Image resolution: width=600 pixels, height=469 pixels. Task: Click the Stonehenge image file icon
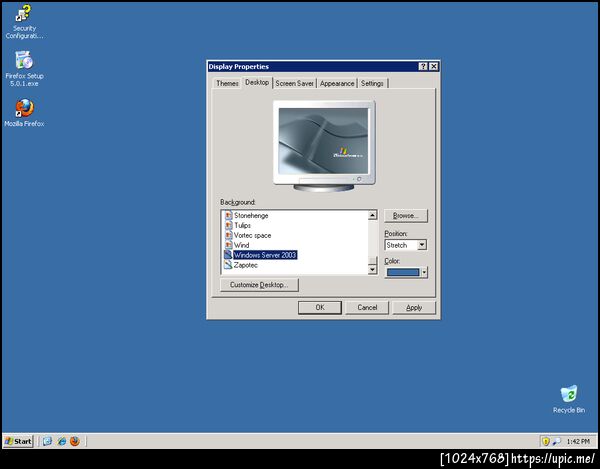[228, 215]
